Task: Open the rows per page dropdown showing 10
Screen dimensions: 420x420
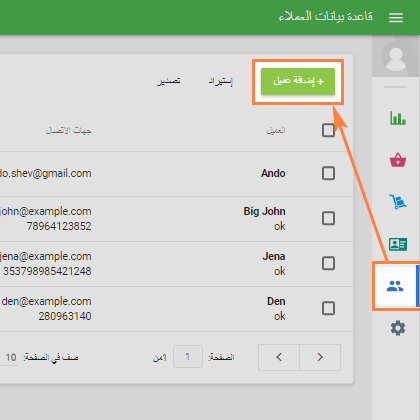Action: [x=9, y=357]
